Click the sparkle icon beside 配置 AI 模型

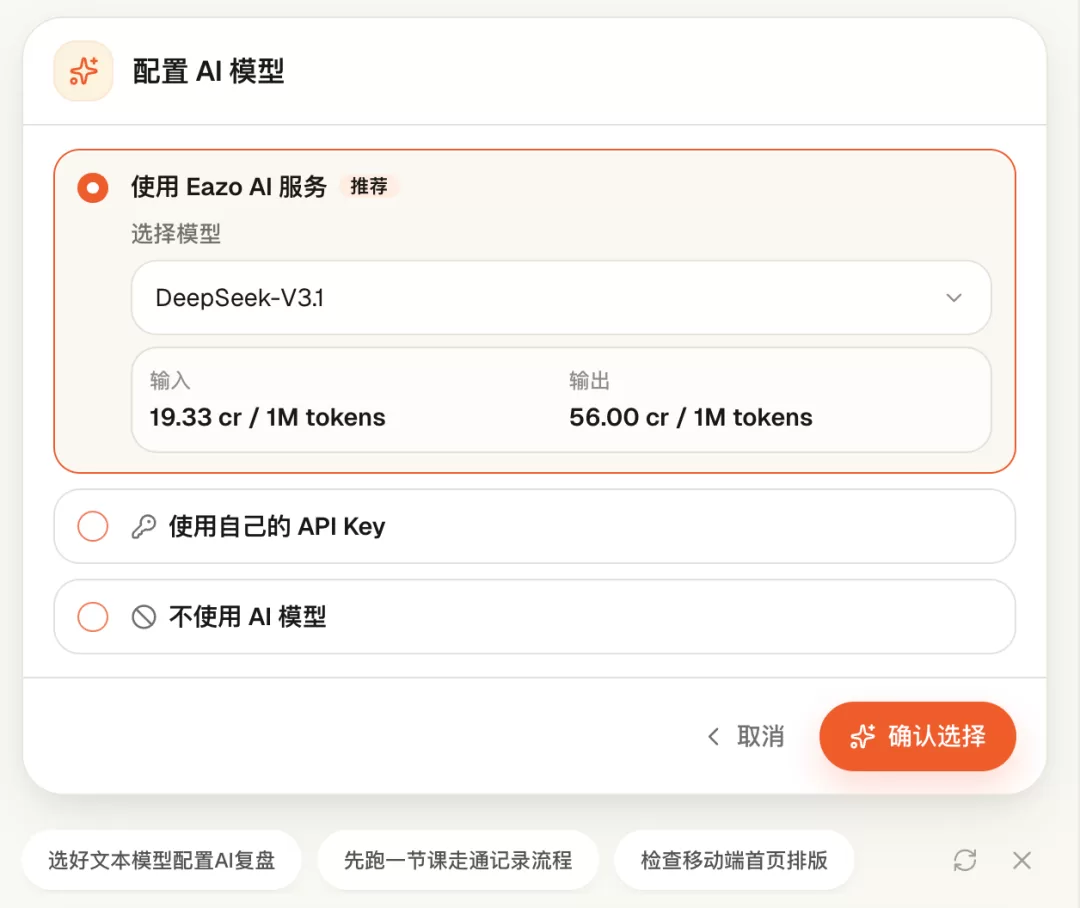(x=83, y=71)
